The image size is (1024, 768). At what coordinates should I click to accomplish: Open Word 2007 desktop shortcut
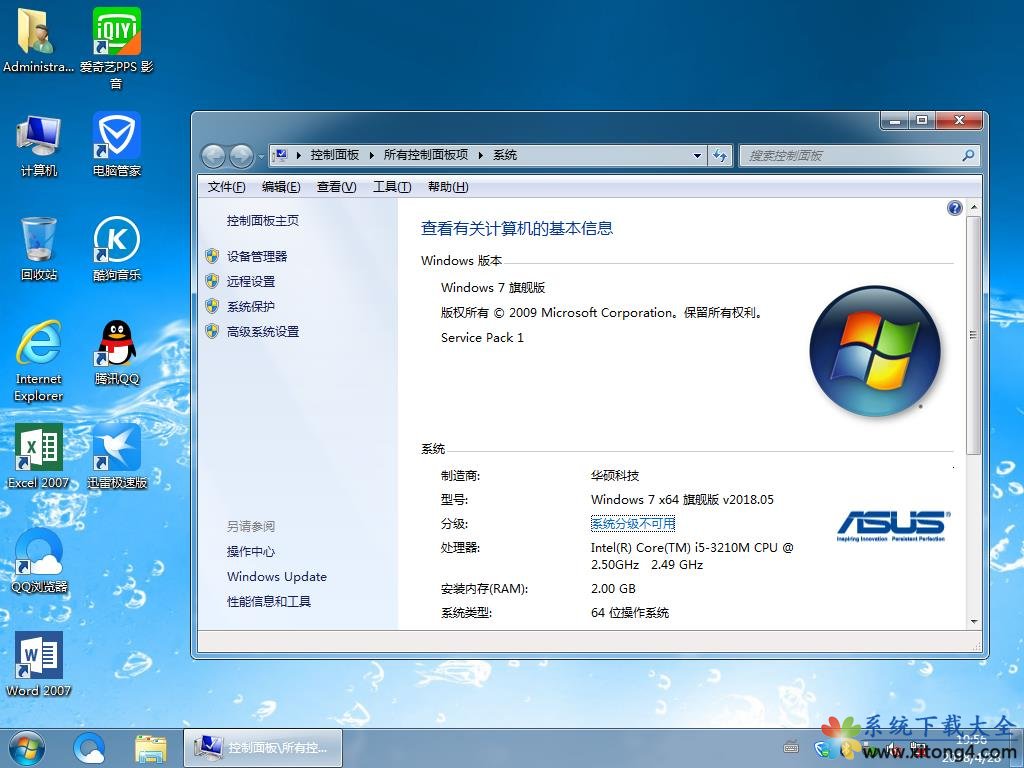[39, 665]
